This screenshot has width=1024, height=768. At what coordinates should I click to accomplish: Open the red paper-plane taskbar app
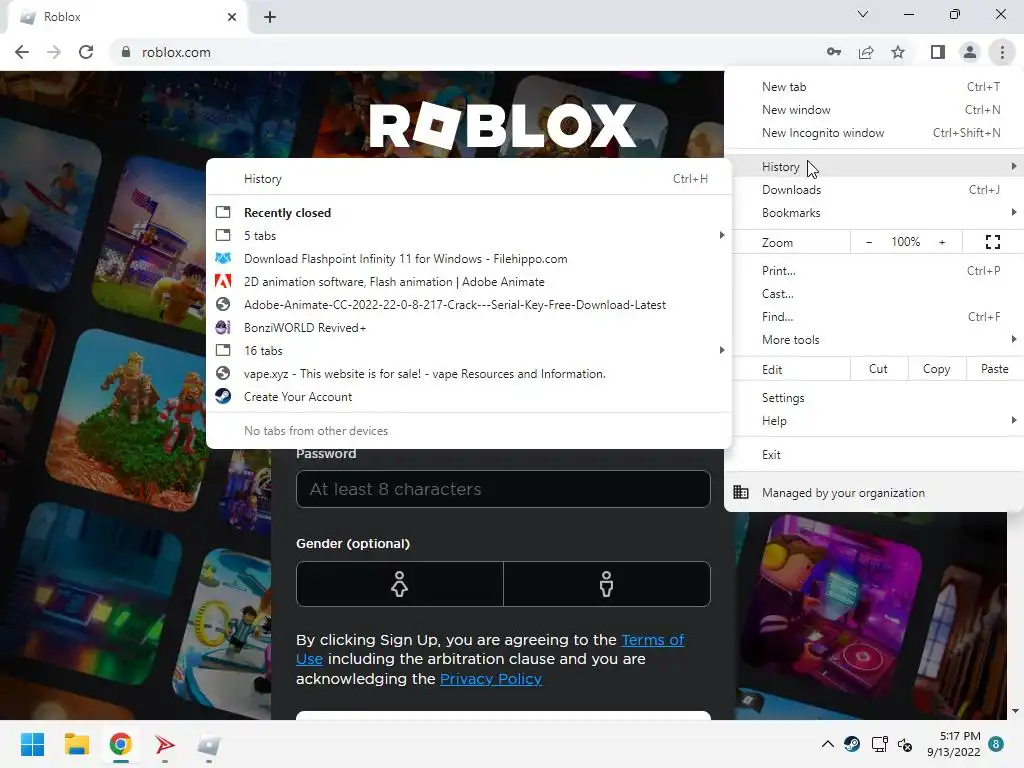click(165, 744)
